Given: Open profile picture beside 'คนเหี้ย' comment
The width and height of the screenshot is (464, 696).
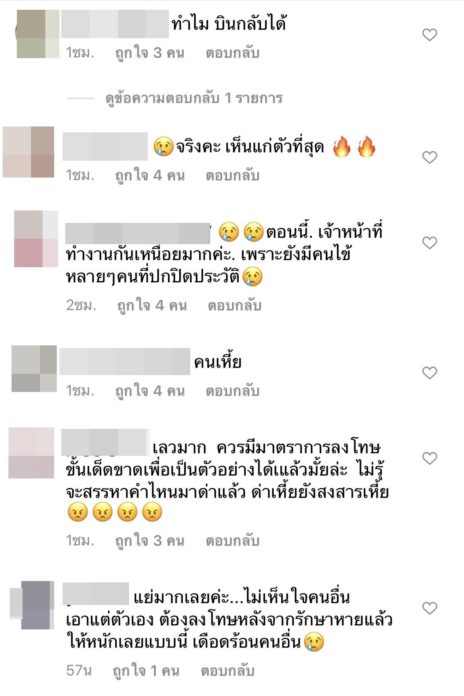Looking at the screenshot, I should (34, 369).
